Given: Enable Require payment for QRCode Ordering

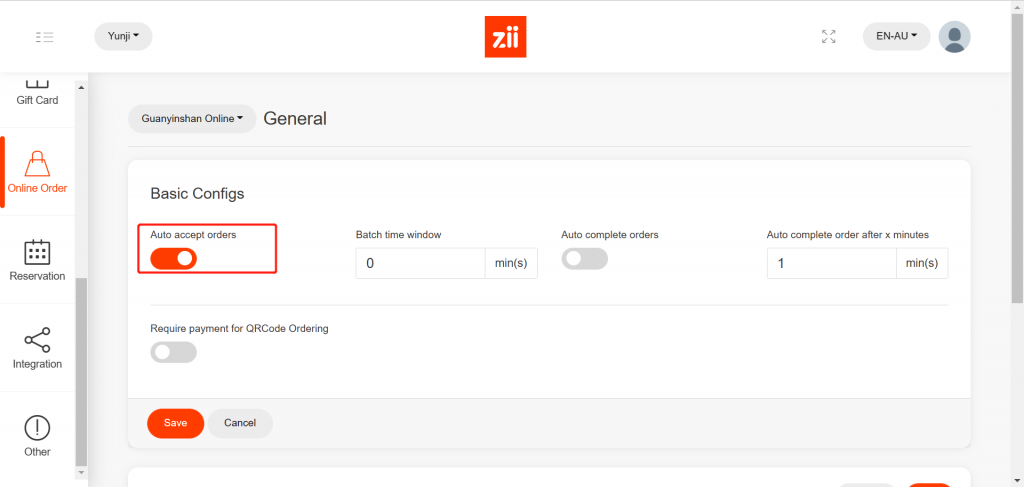Looking at the screenshot, I should pos(174,353).
